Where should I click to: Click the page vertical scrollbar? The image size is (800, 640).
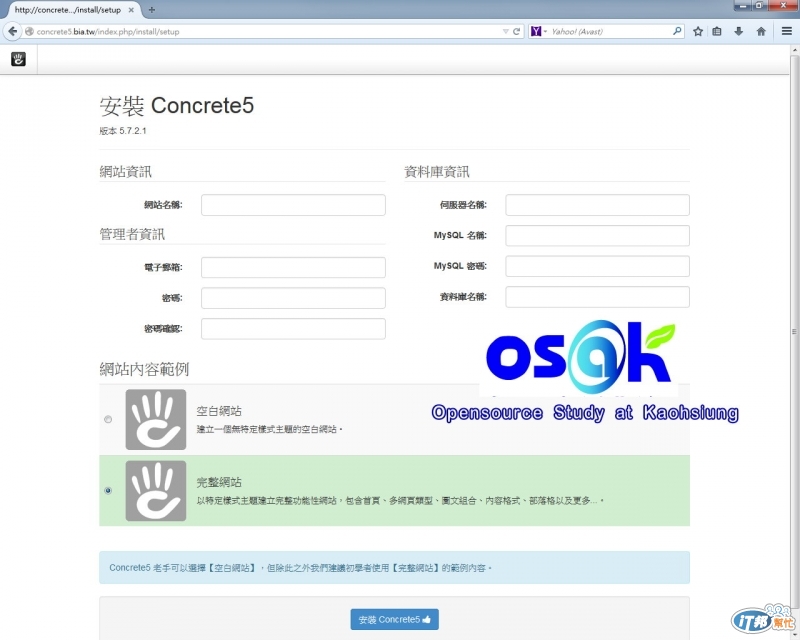pos(794,332)
